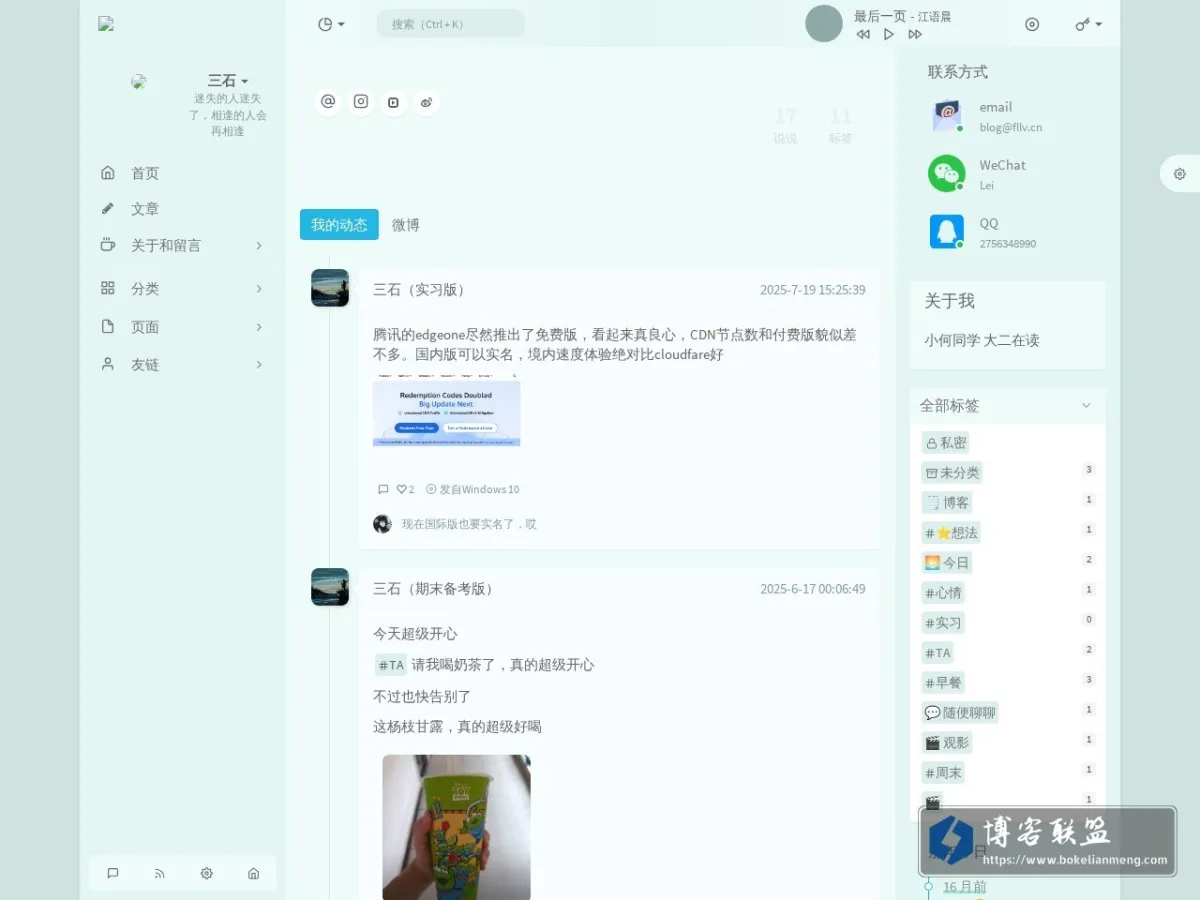Click the comment icon in sidebar footer

pyautogui.click(x=113, y=873)
